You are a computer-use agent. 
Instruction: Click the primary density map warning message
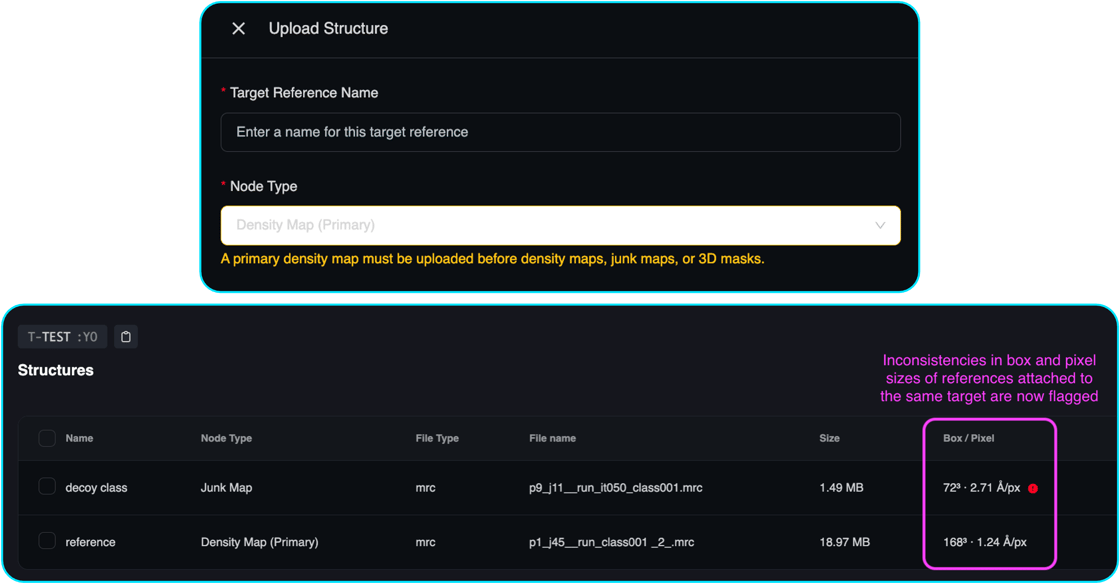tap(493, 259)
